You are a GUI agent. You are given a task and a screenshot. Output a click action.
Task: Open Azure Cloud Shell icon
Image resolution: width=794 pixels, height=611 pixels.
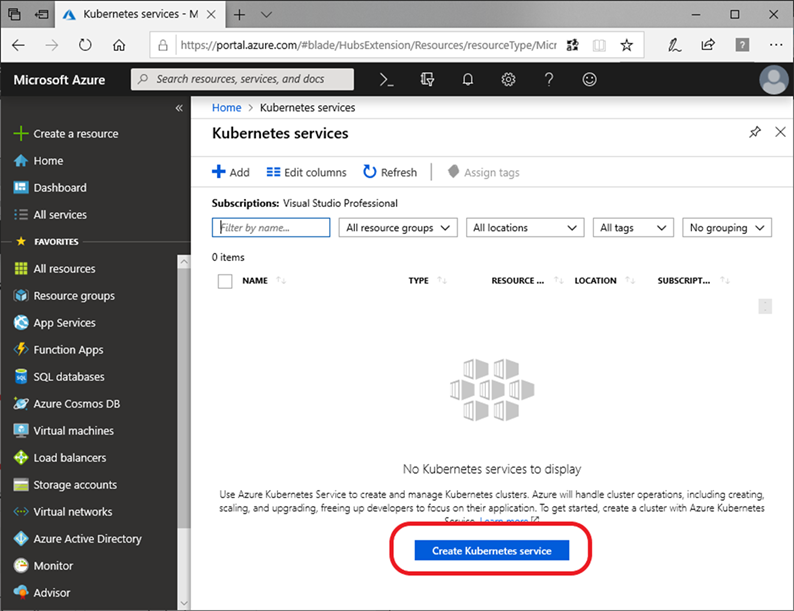coord(386,79)
